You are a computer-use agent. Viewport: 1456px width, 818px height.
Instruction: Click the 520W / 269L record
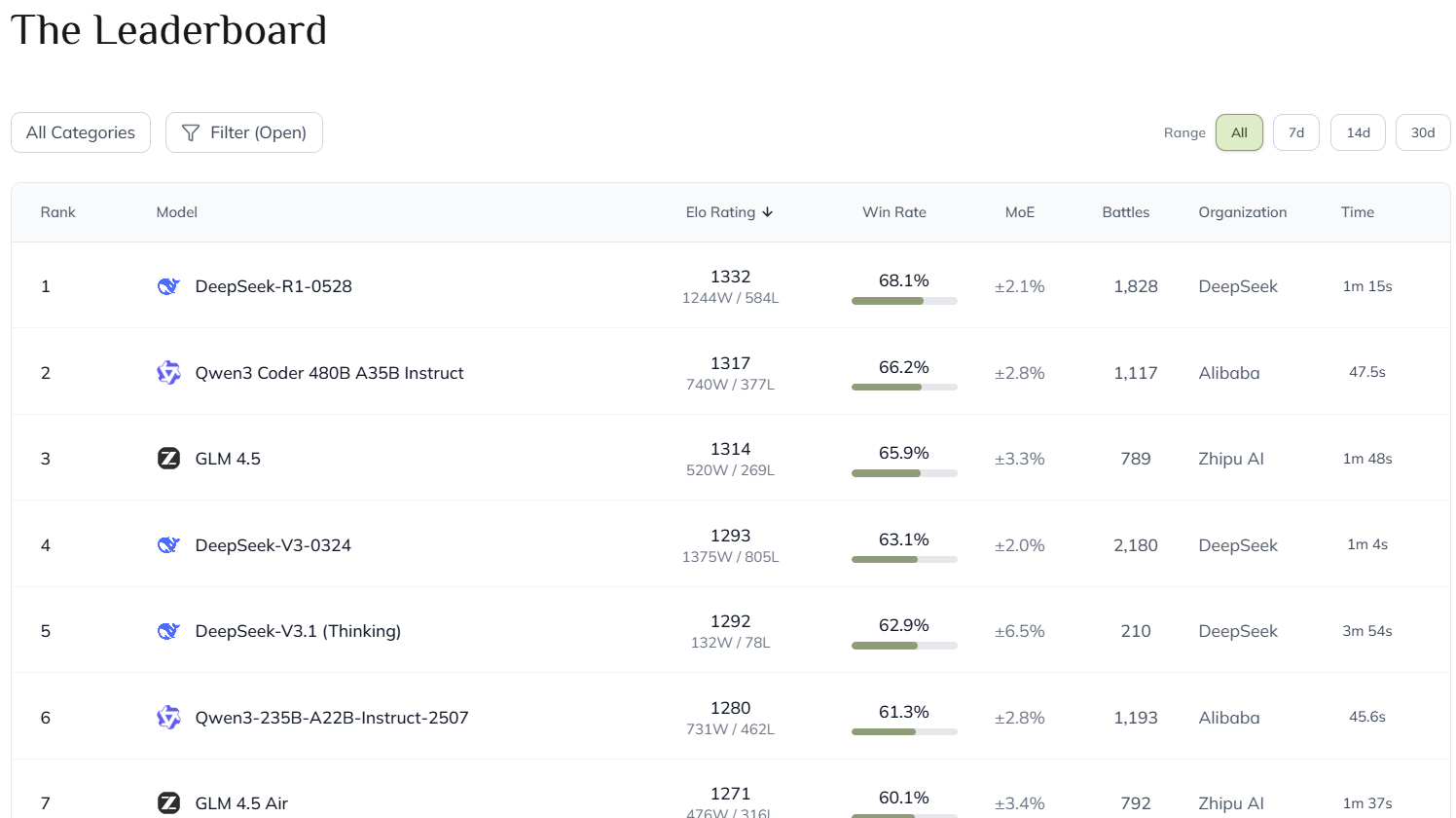tap(731, 470)
